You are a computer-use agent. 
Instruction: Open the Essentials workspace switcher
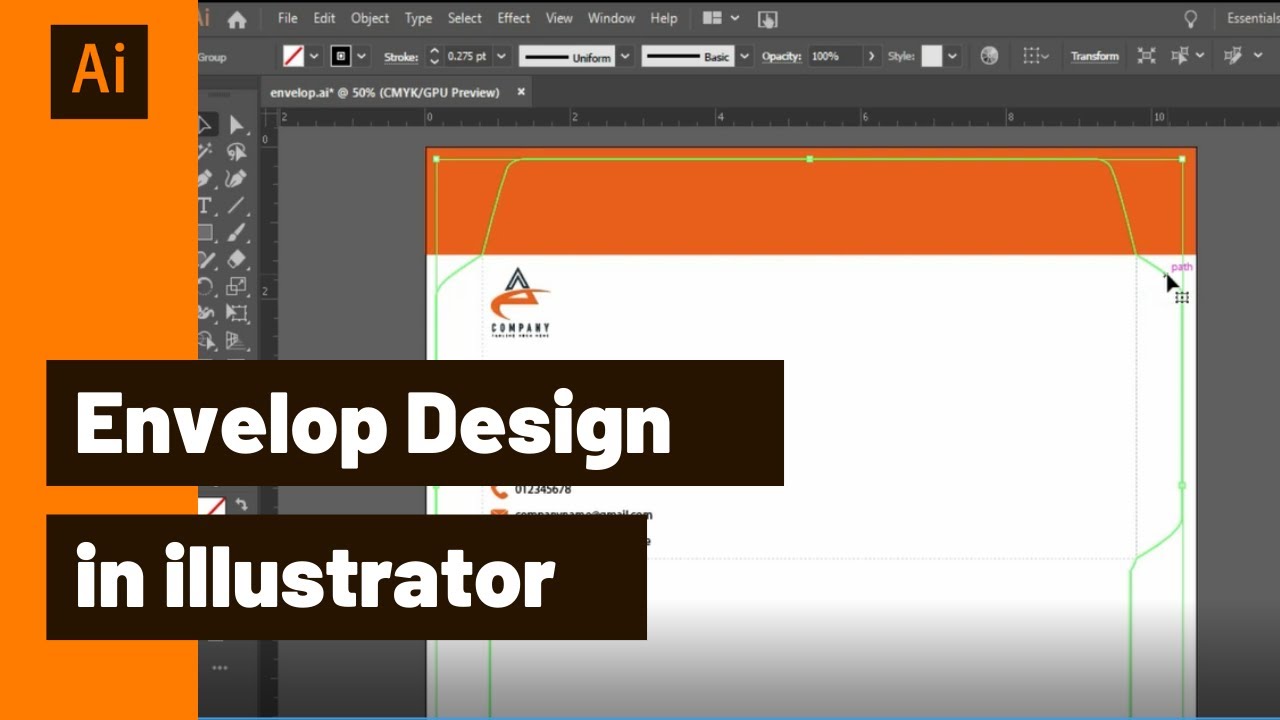click(1252, 18)
